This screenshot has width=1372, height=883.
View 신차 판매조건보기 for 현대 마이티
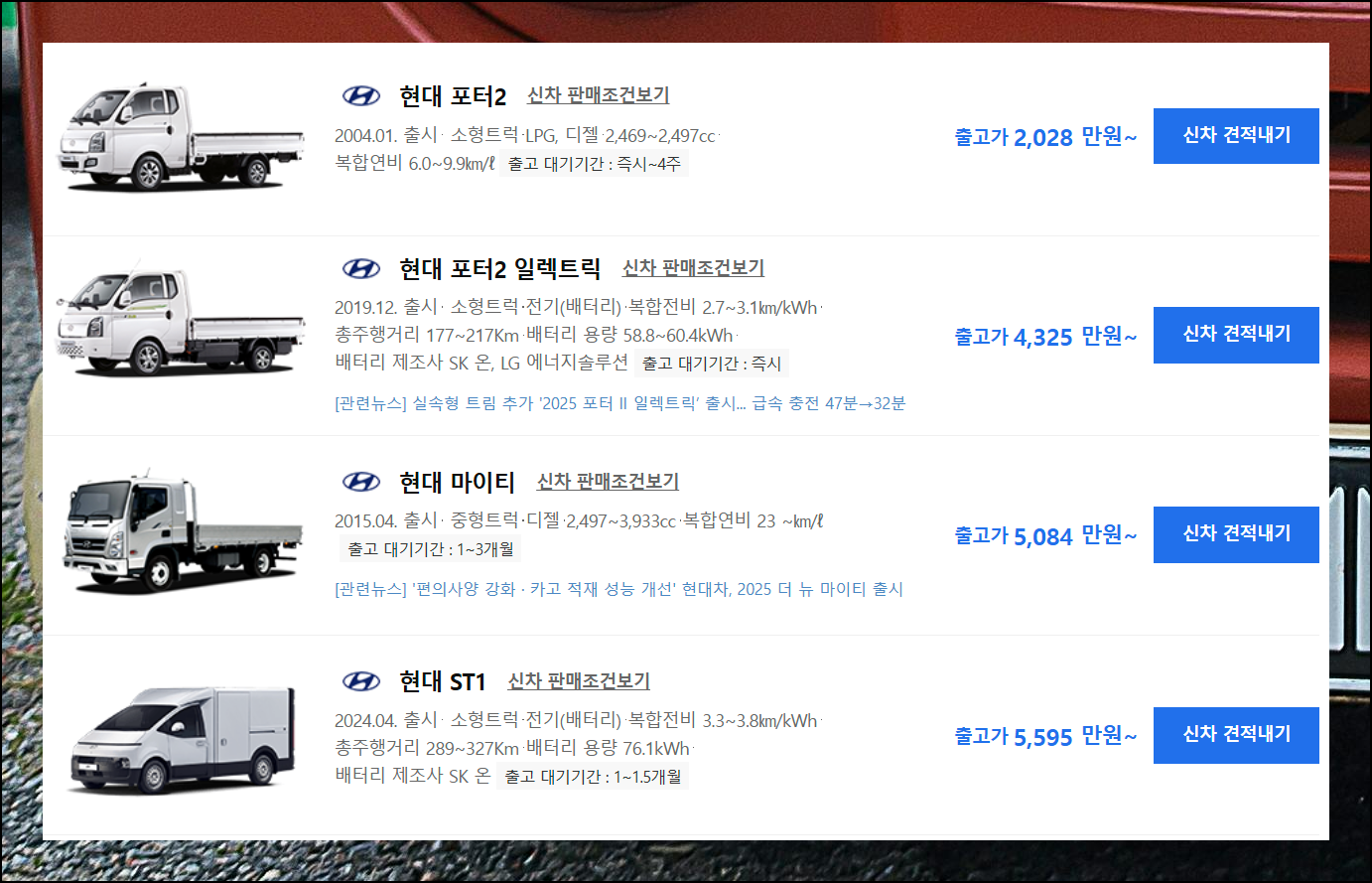click(x=608, y=482)
